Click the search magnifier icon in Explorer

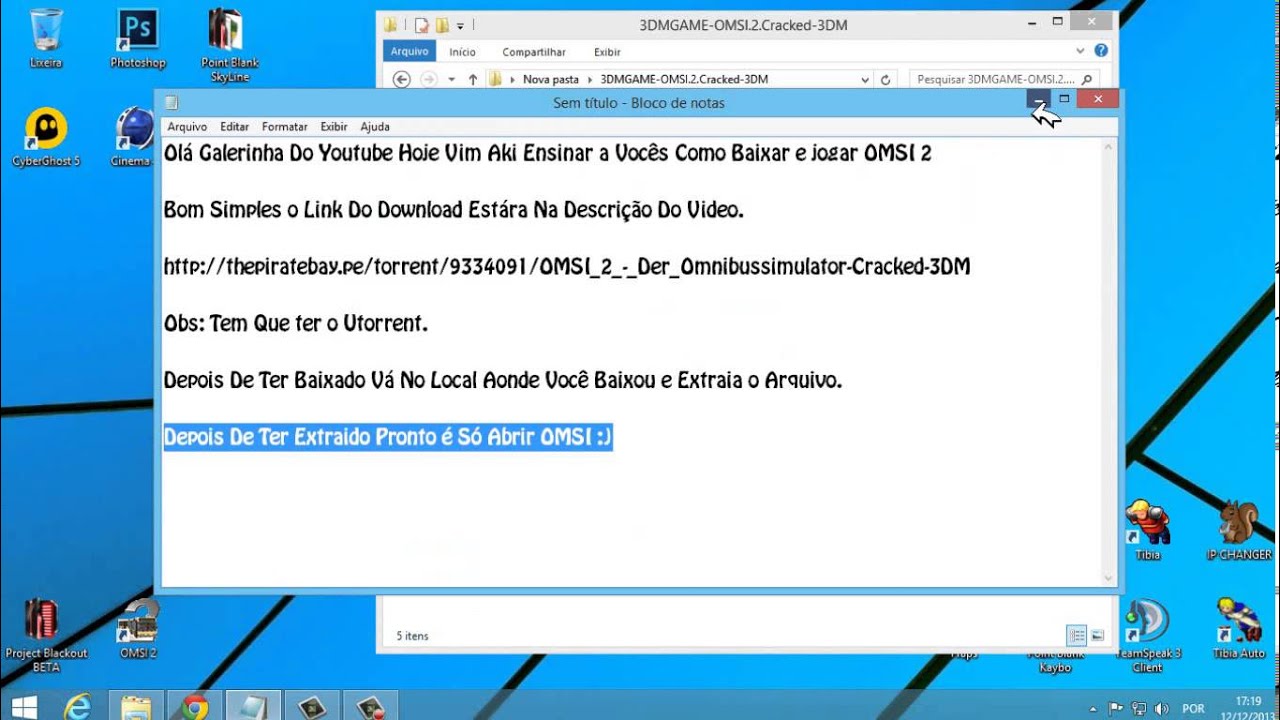click(x=1087, y=78)
